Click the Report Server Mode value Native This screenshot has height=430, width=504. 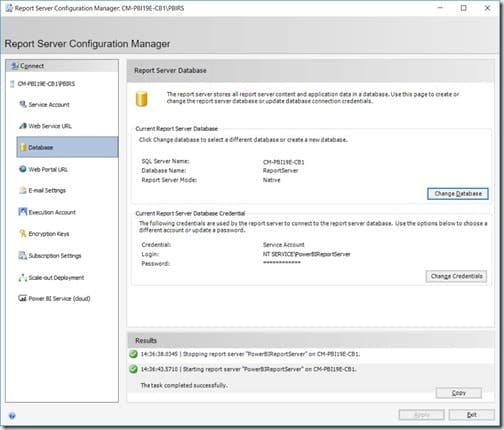pyautogui.click(x=272, y=180)
